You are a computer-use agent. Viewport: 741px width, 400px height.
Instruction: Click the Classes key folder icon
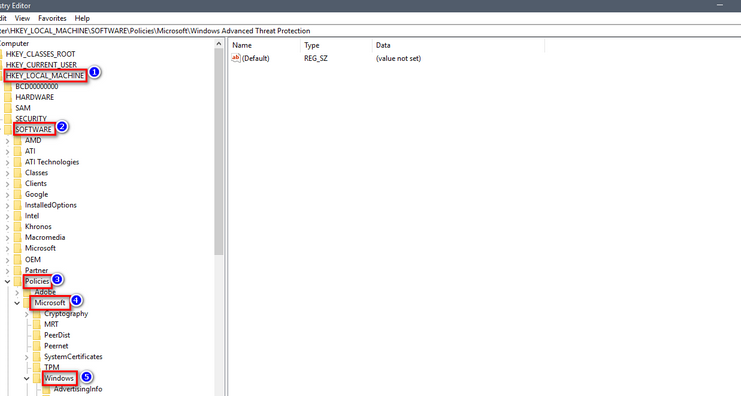click(17, 173)
